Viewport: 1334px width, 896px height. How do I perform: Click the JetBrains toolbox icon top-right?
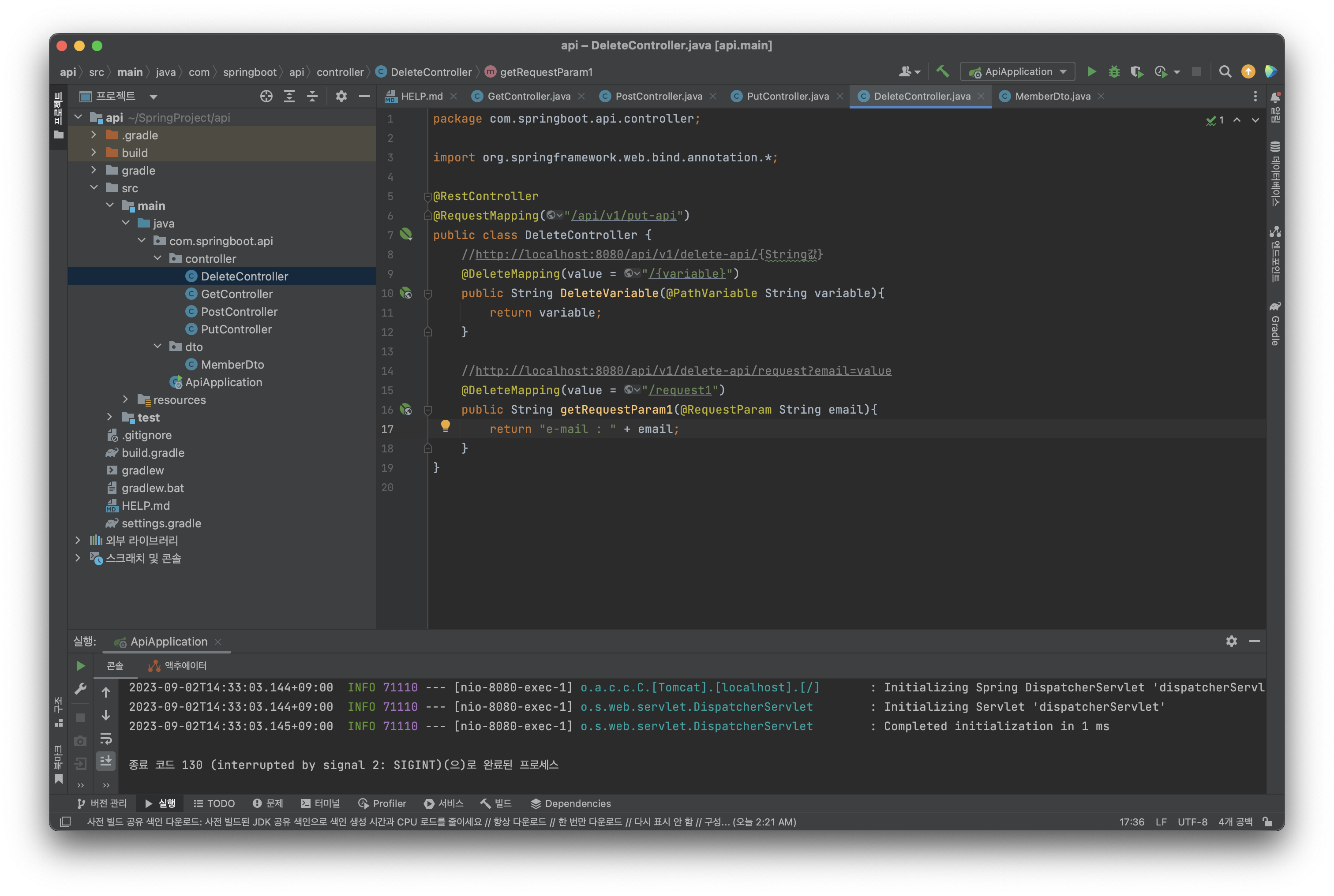[x=1270, y=72]
